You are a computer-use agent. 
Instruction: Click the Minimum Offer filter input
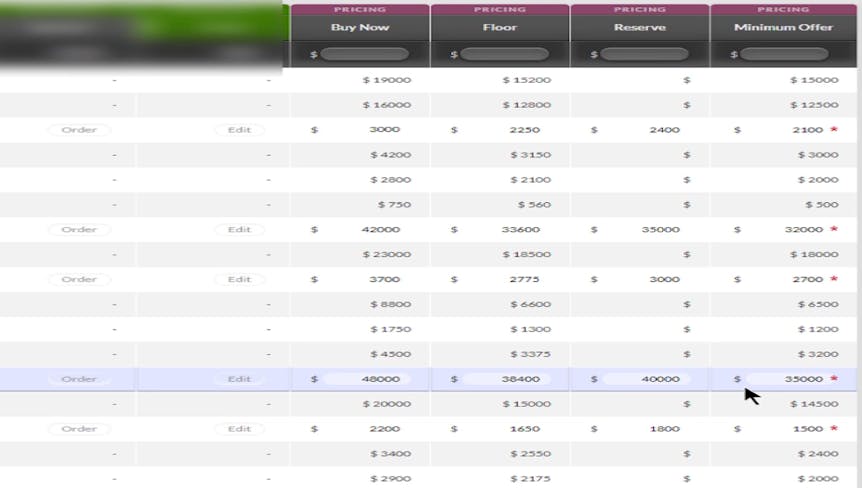[784, 54]
